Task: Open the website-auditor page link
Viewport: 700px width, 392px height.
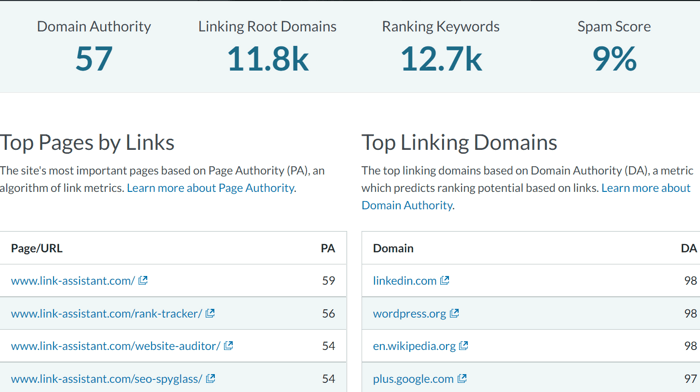Action: 116,346
